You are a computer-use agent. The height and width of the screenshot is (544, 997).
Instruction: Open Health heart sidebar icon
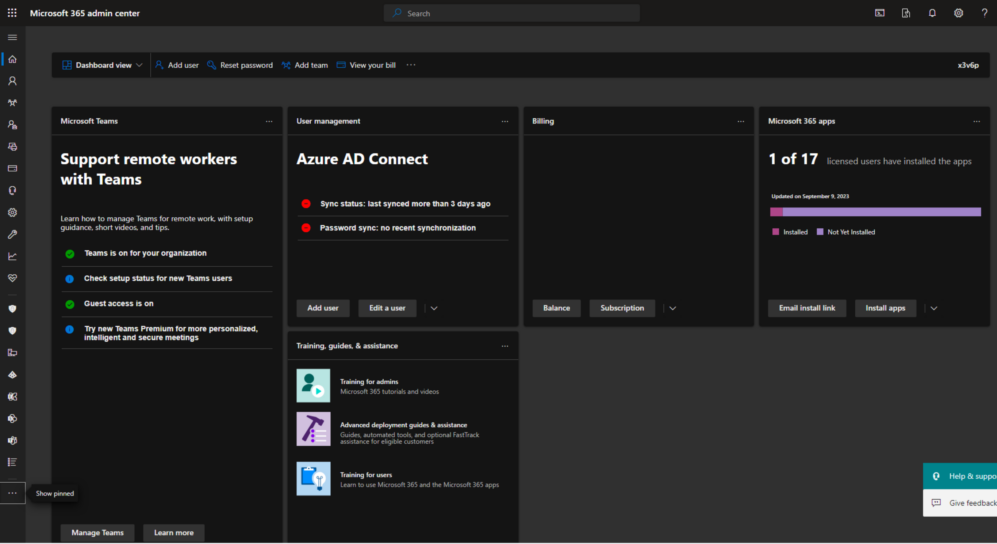click(12, 278)
